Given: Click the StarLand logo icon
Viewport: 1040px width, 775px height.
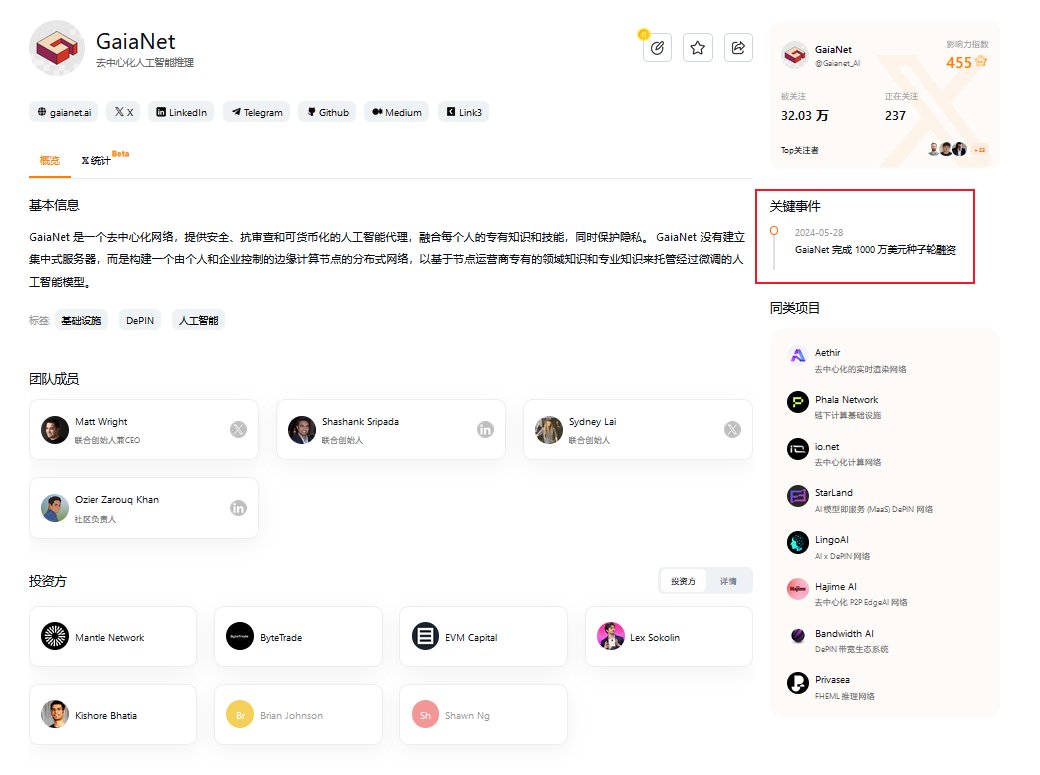Looking at the screenshot, I should 798,496.
